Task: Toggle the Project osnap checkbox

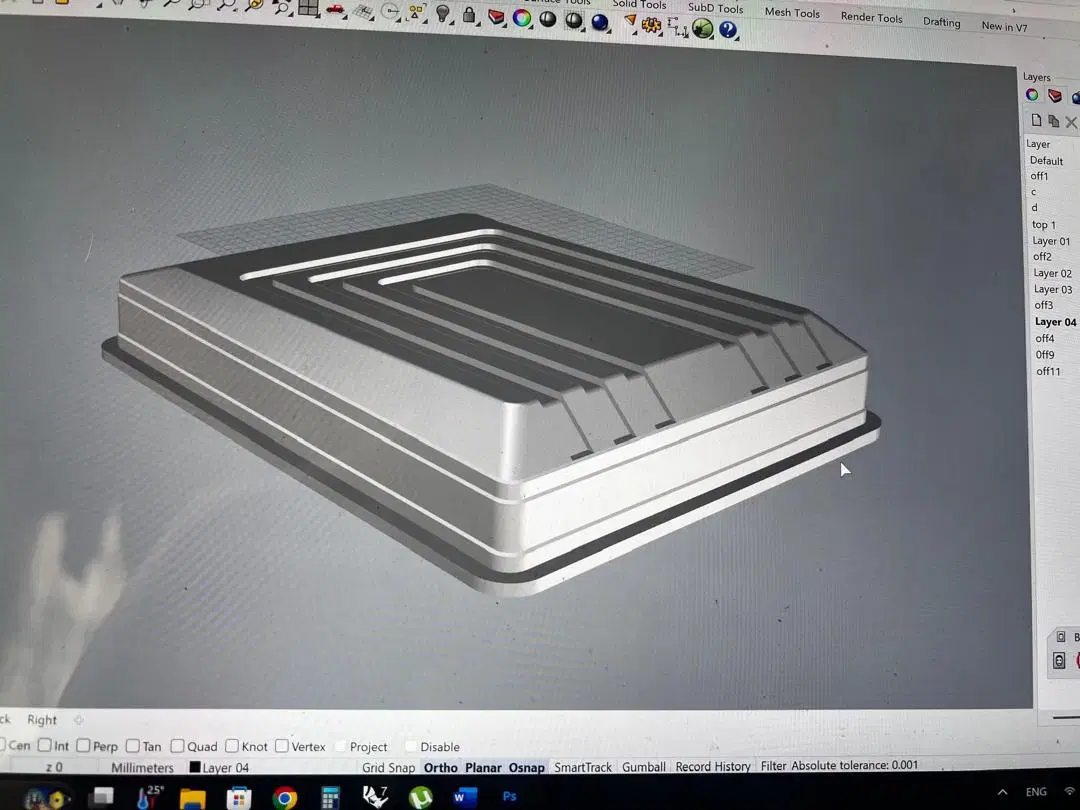Action: (x=340, y=747)
